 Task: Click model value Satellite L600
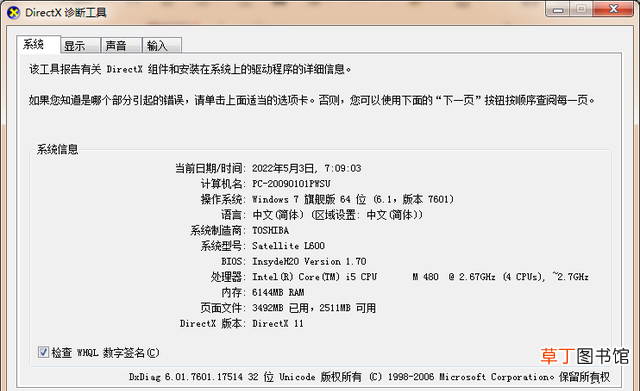pos(288,246)
